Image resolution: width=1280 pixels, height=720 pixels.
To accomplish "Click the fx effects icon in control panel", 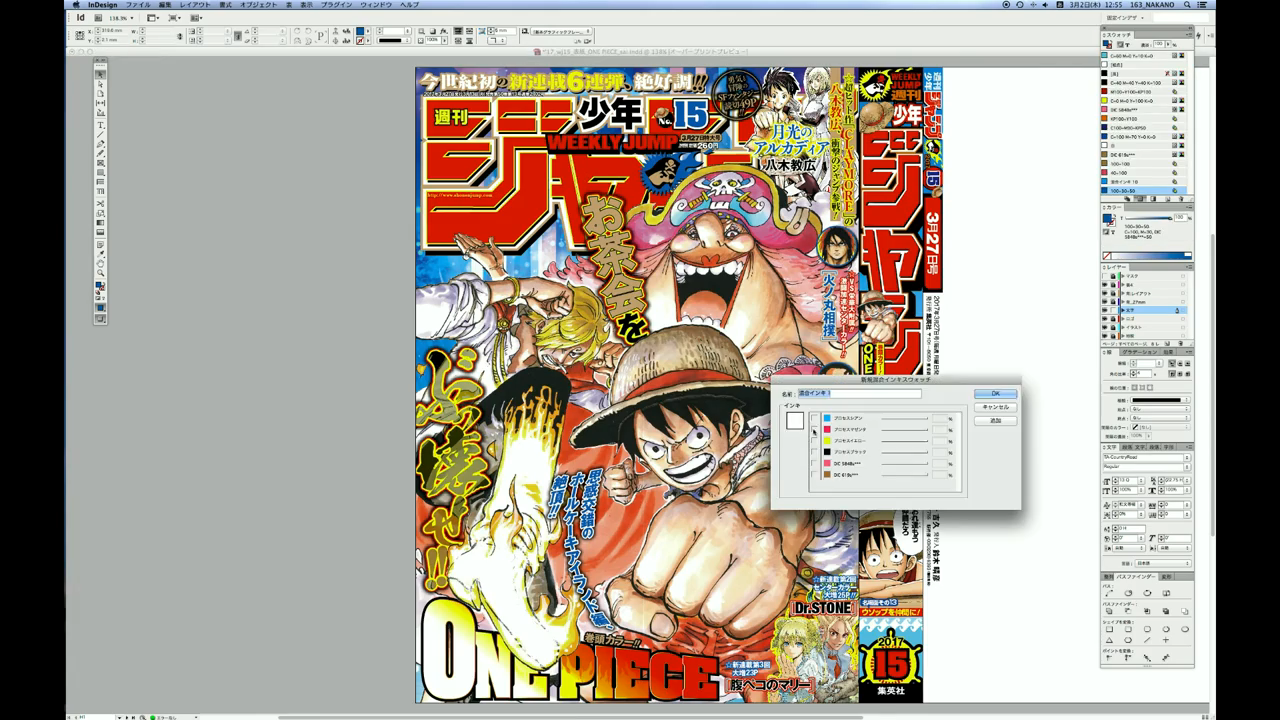I will coord(444,31).
